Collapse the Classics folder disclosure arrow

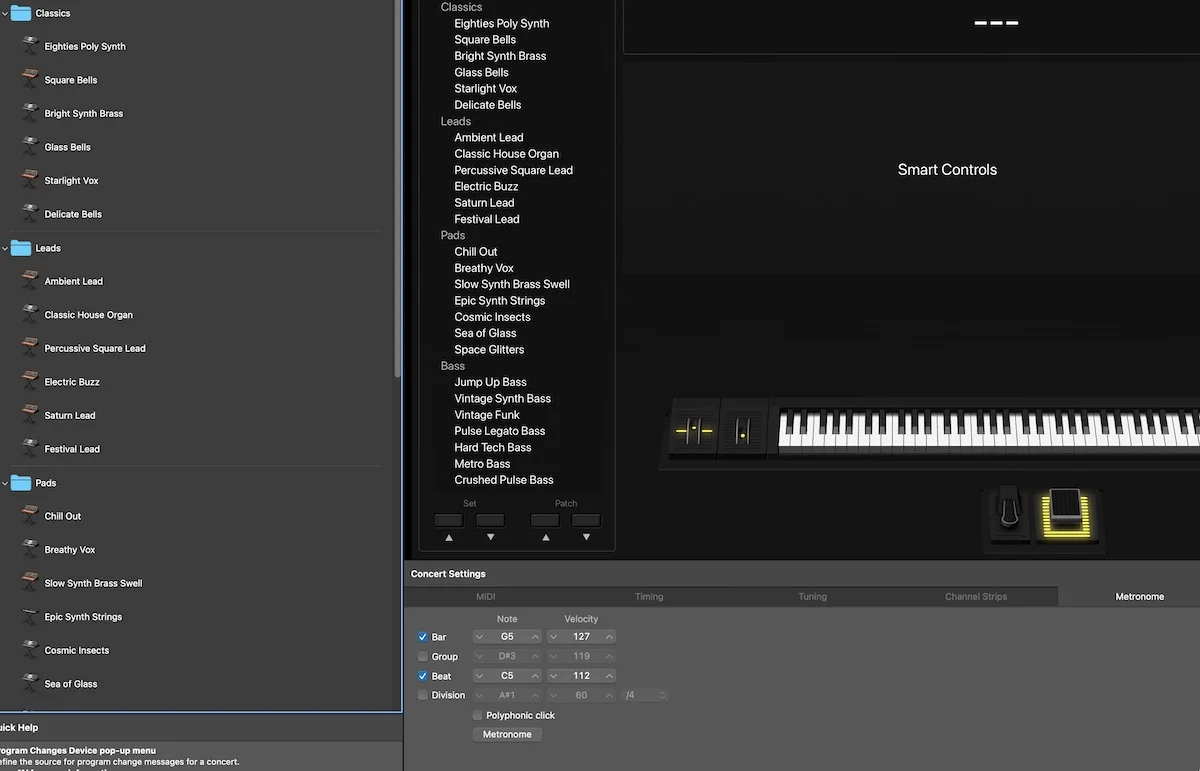(x=5, y=13)
